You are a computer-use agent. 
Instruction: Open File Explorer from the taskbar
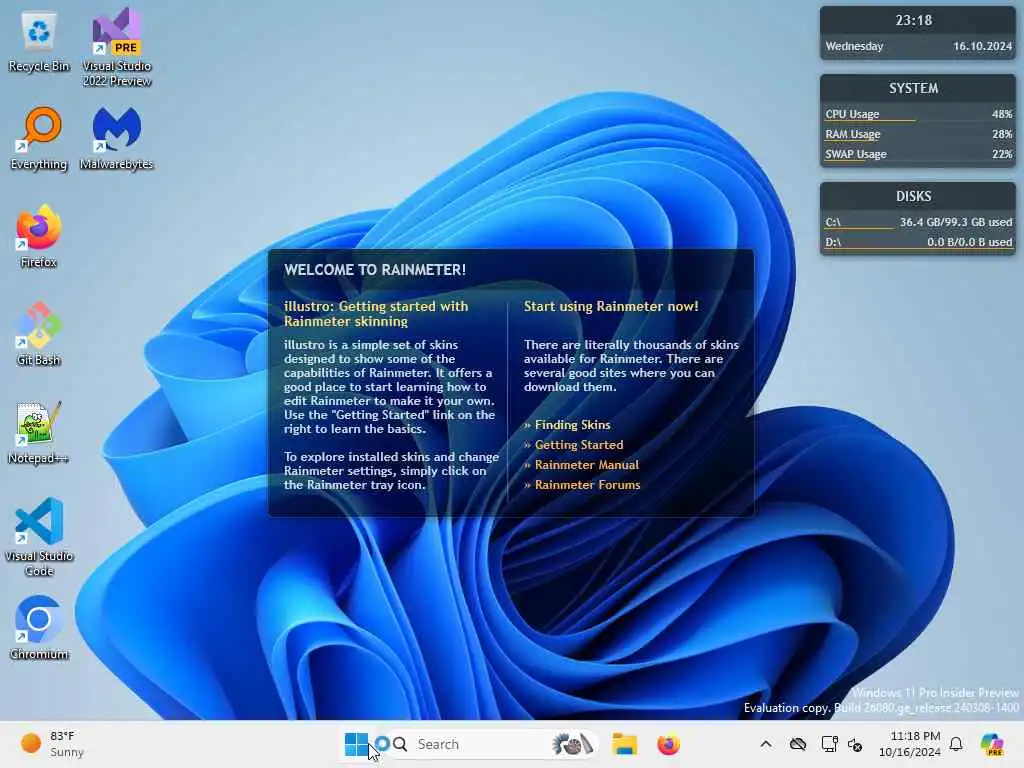pyautogui.click(x=624, y=744)
